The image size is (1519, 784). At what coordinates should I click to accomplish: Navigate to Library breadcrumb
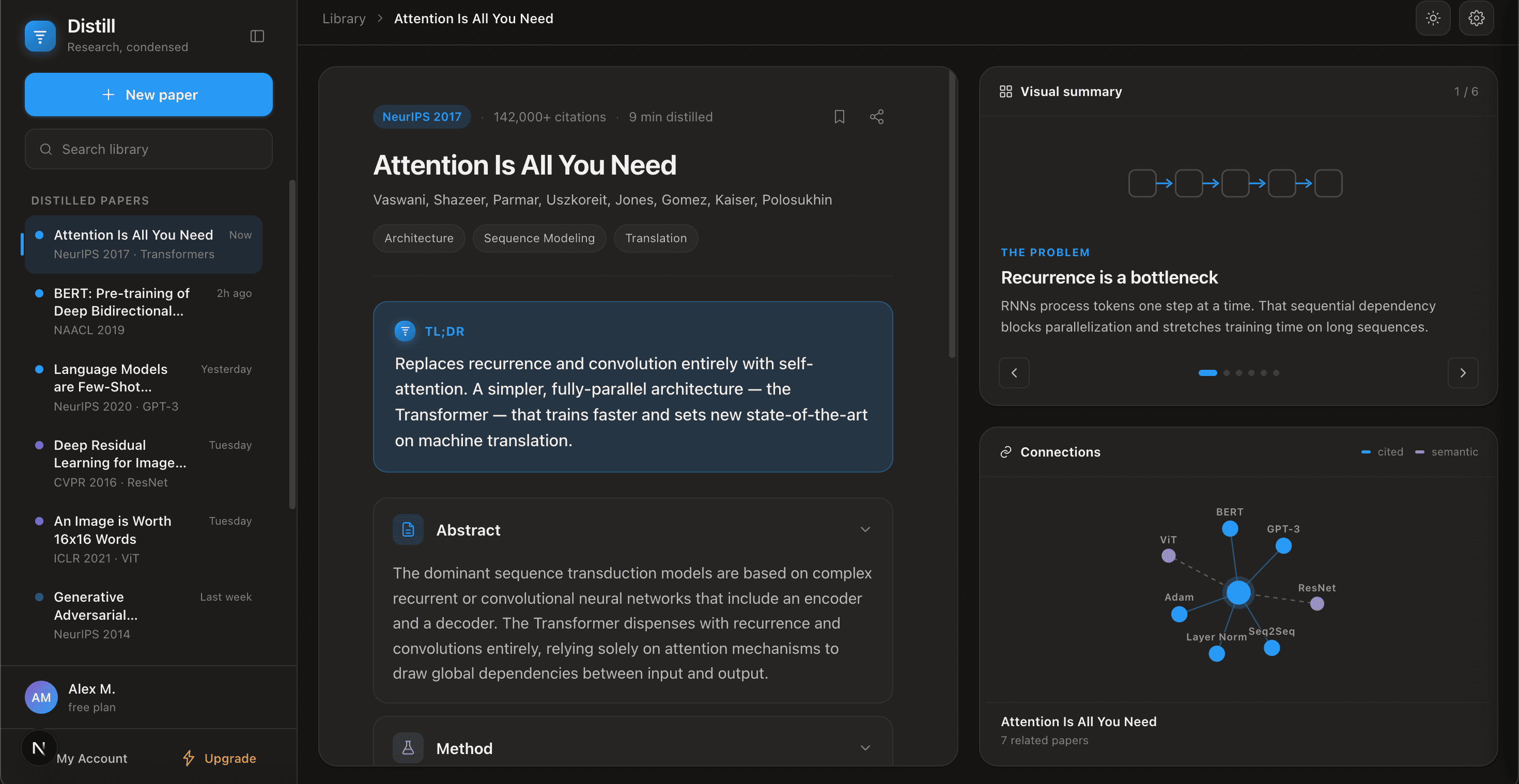pos(344,18)
